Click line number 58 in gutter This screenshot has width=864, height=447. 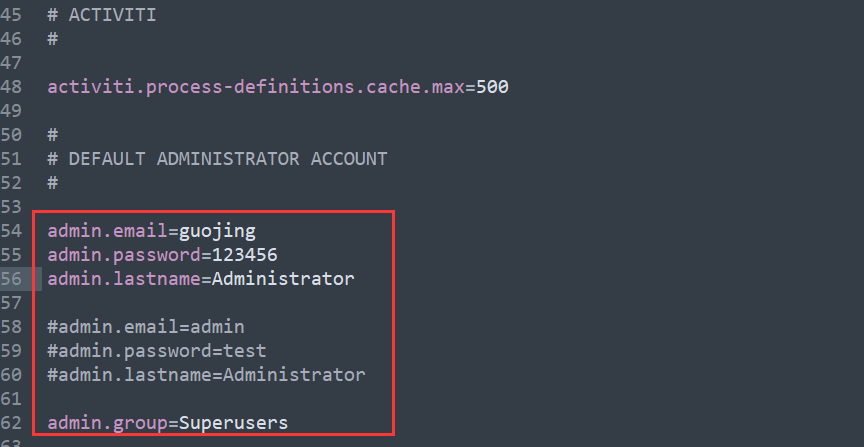click(11, 327)
